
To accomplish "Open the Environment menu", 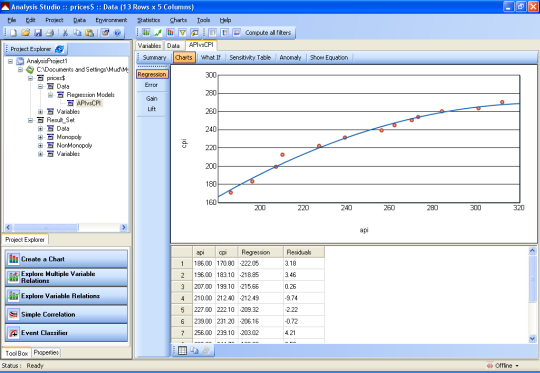I will point(111,20).
